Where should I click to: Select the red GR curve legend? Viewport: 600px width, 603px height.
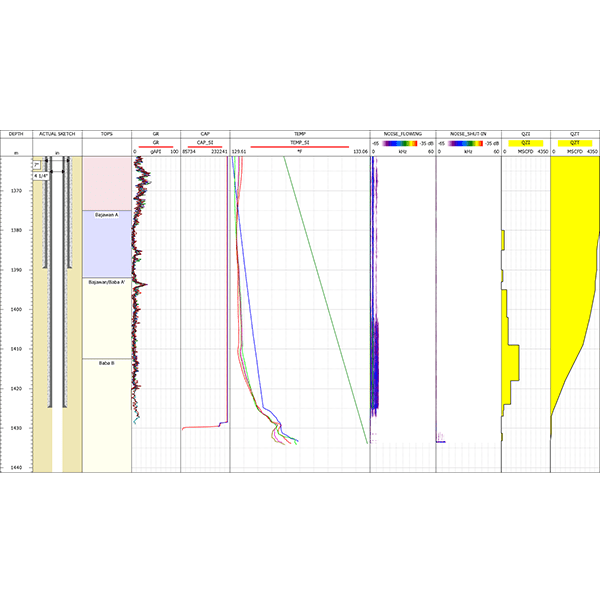[156, 143]
